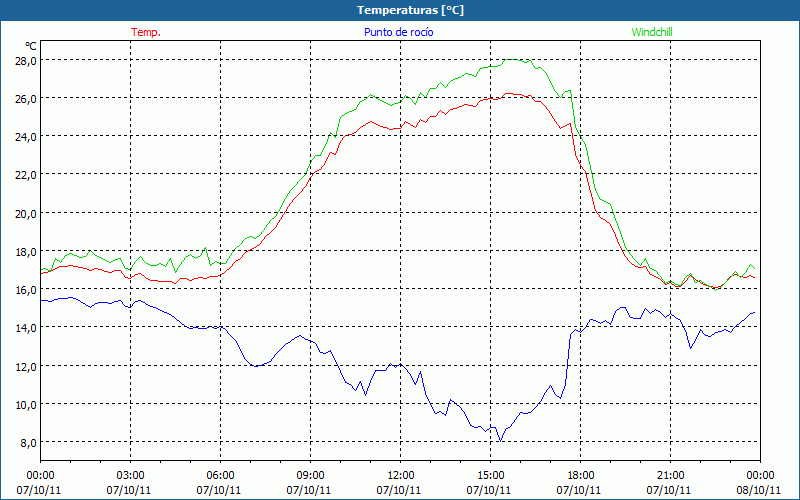Click the 18,0 y-axis value
This screenshot has height=500, width=800.
point(25,252)
